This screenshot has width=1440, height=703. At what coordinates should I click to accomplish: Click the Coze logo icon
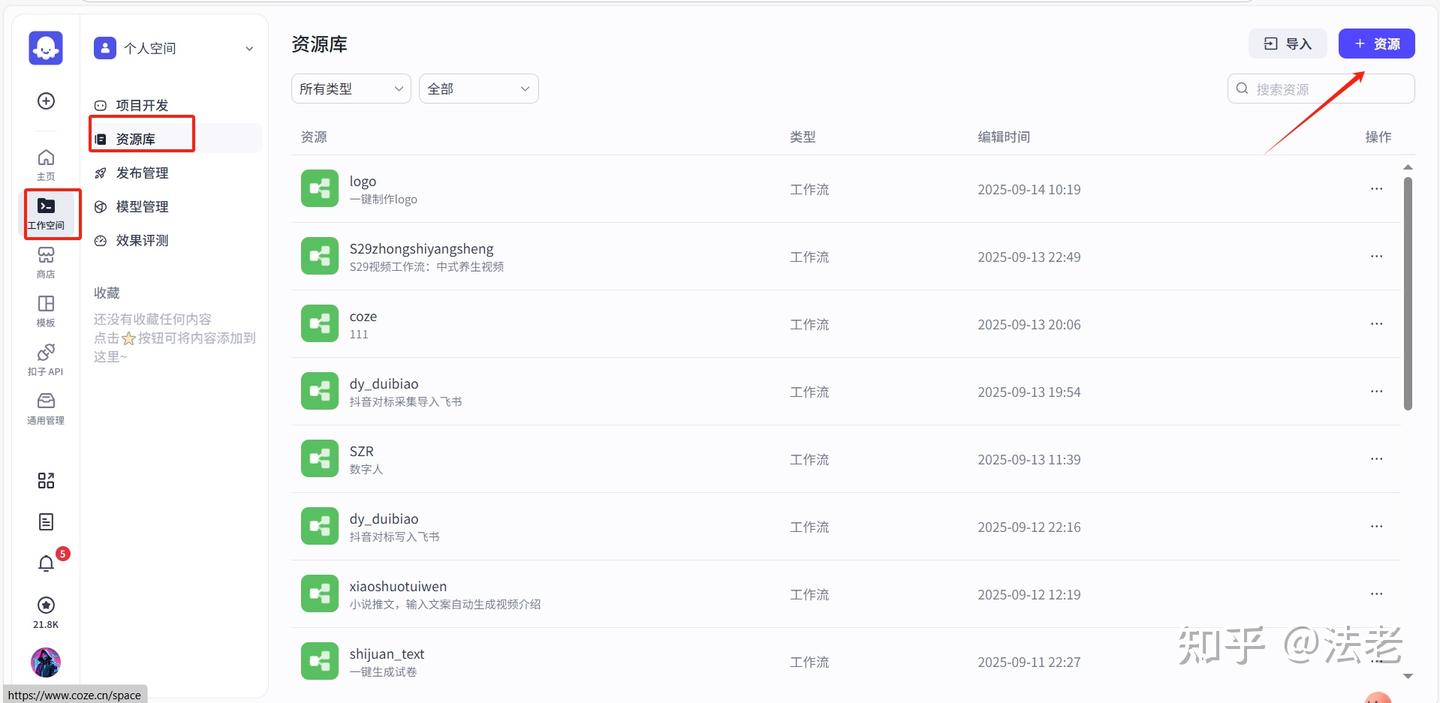(x=46, y=48)
